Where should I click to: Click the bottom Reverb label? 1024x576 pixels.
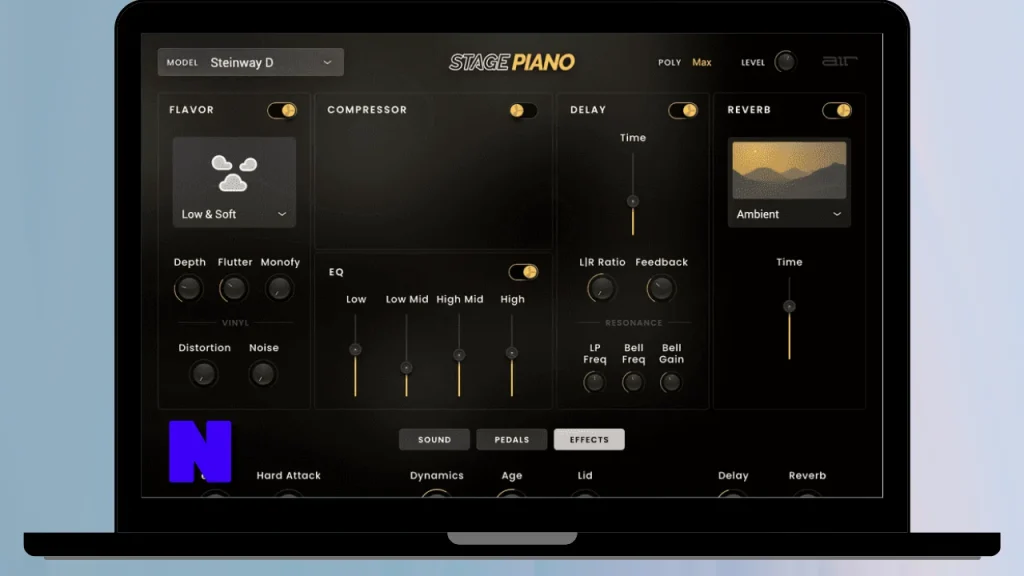807,475
